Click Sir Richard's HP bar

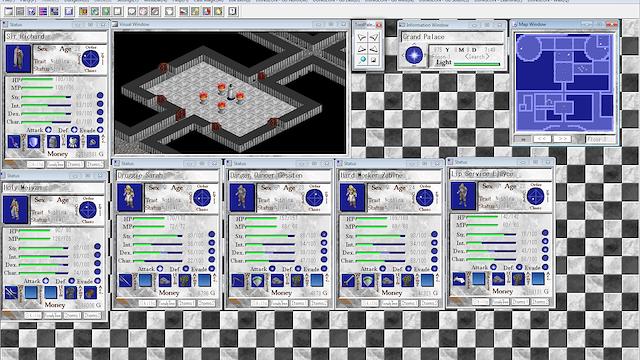click(x=38, y=79)
